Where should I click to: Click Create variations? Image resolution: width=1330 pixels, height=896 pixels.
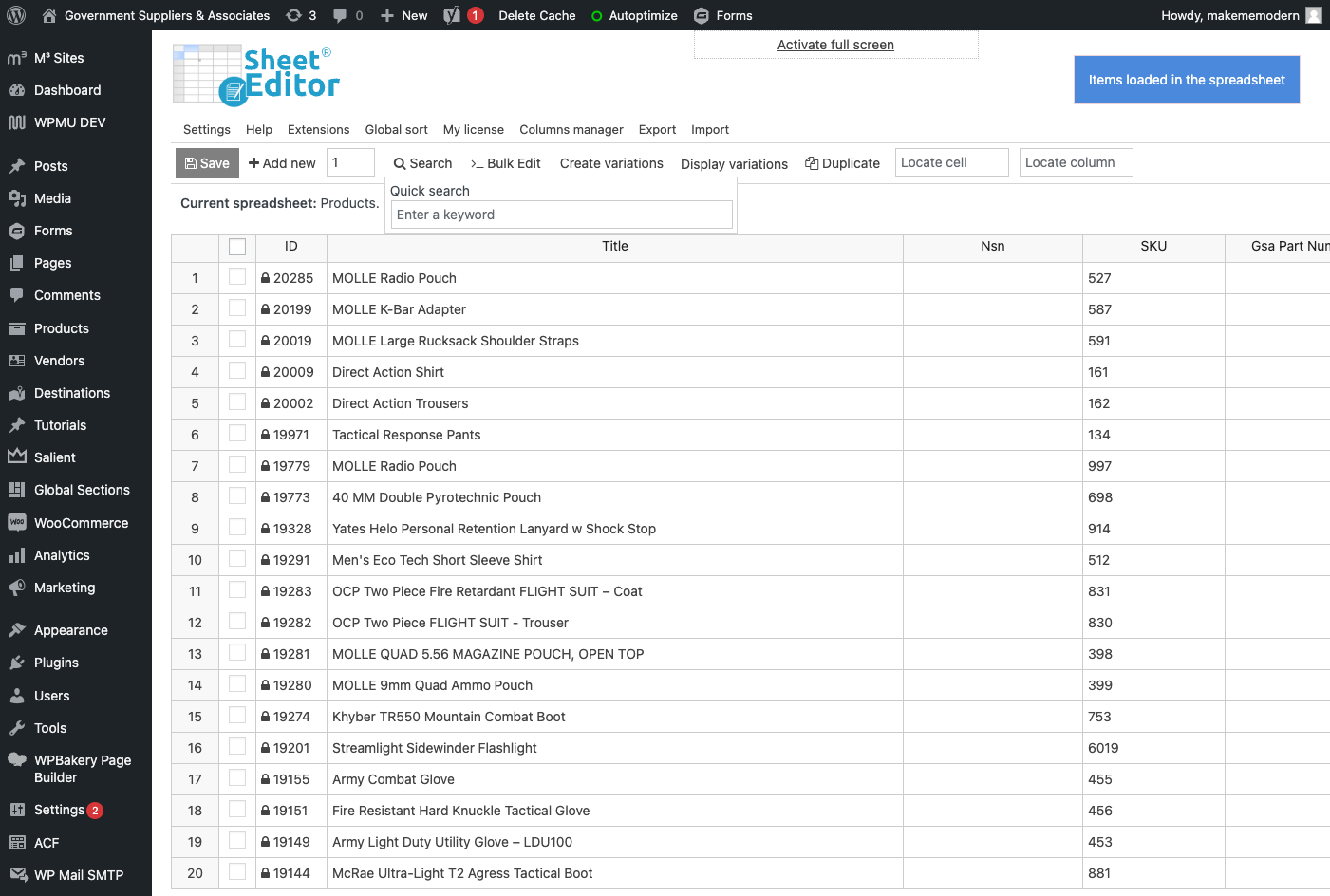tap(611, 163)
